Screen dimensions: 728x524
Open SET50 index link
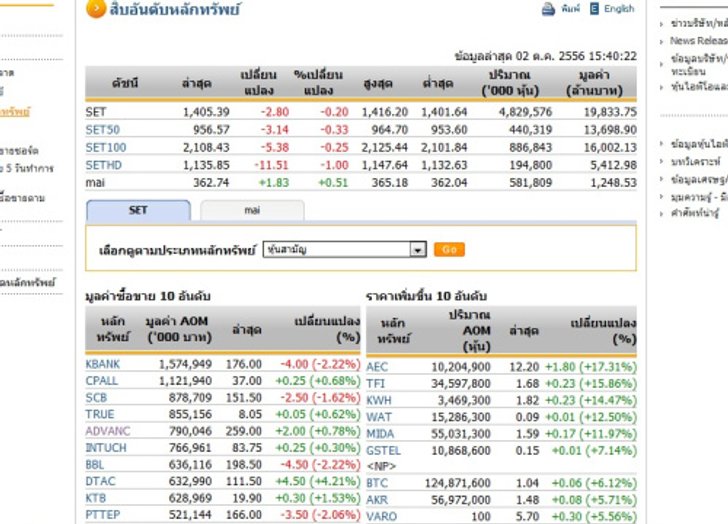click(x=103, y=129)
